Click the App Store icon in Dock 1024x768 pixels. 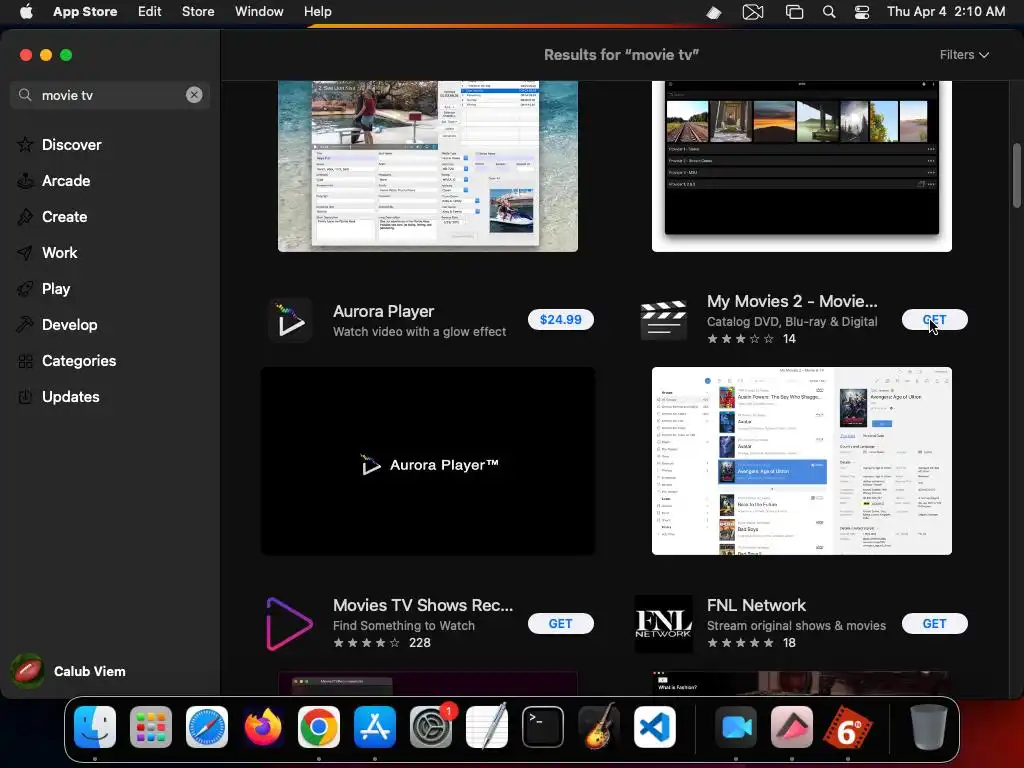pyautogui.click(x=375, y=727)
